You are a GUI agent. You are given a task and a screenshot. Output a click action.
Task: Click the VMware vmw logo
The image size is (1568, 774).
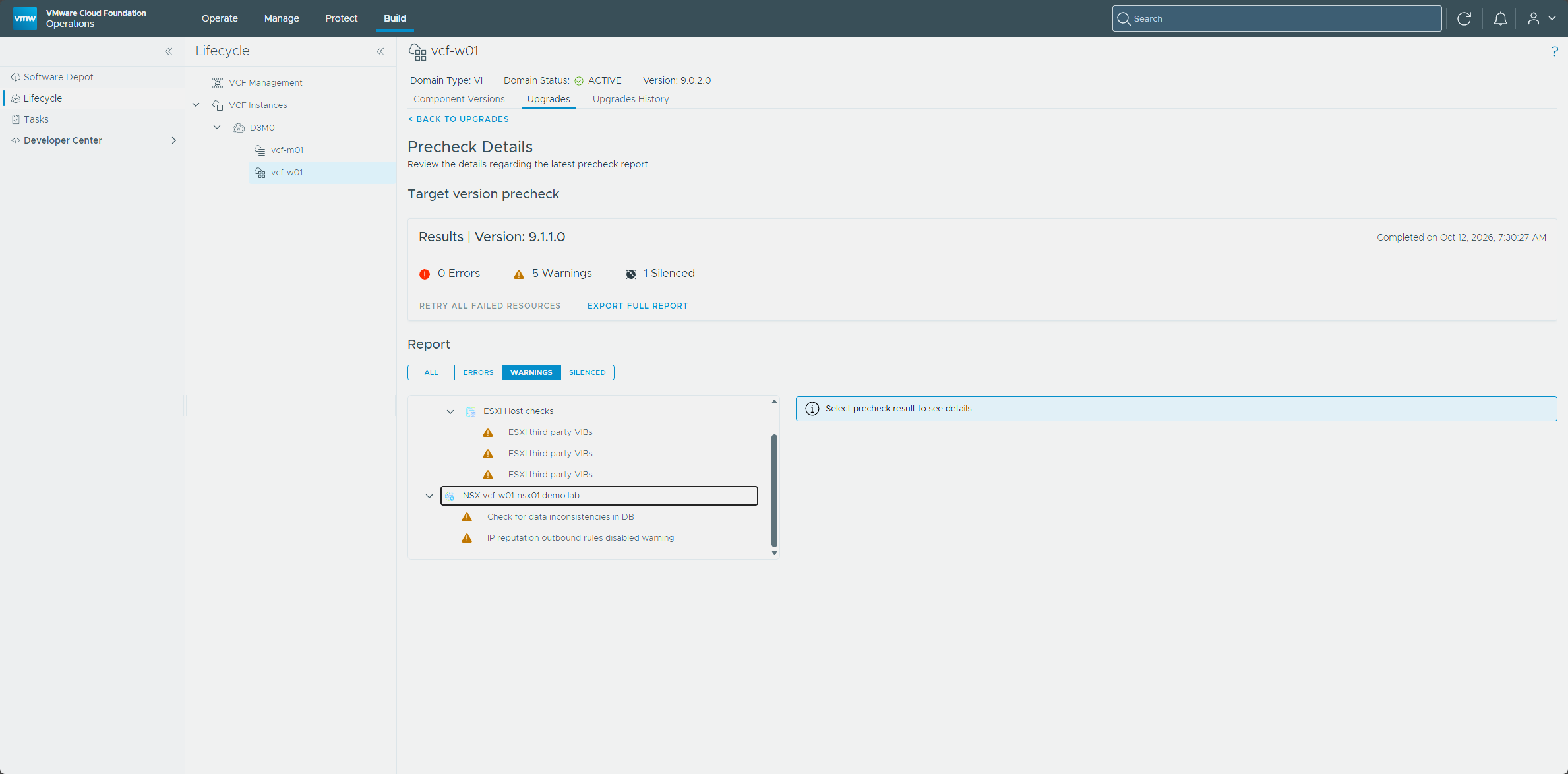click(x=25, y=18)
